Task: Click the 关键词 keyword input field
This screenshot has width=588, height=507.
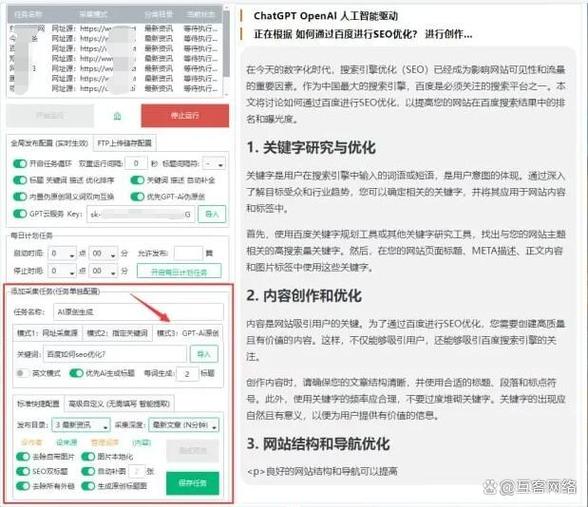Action: point(115,354)
